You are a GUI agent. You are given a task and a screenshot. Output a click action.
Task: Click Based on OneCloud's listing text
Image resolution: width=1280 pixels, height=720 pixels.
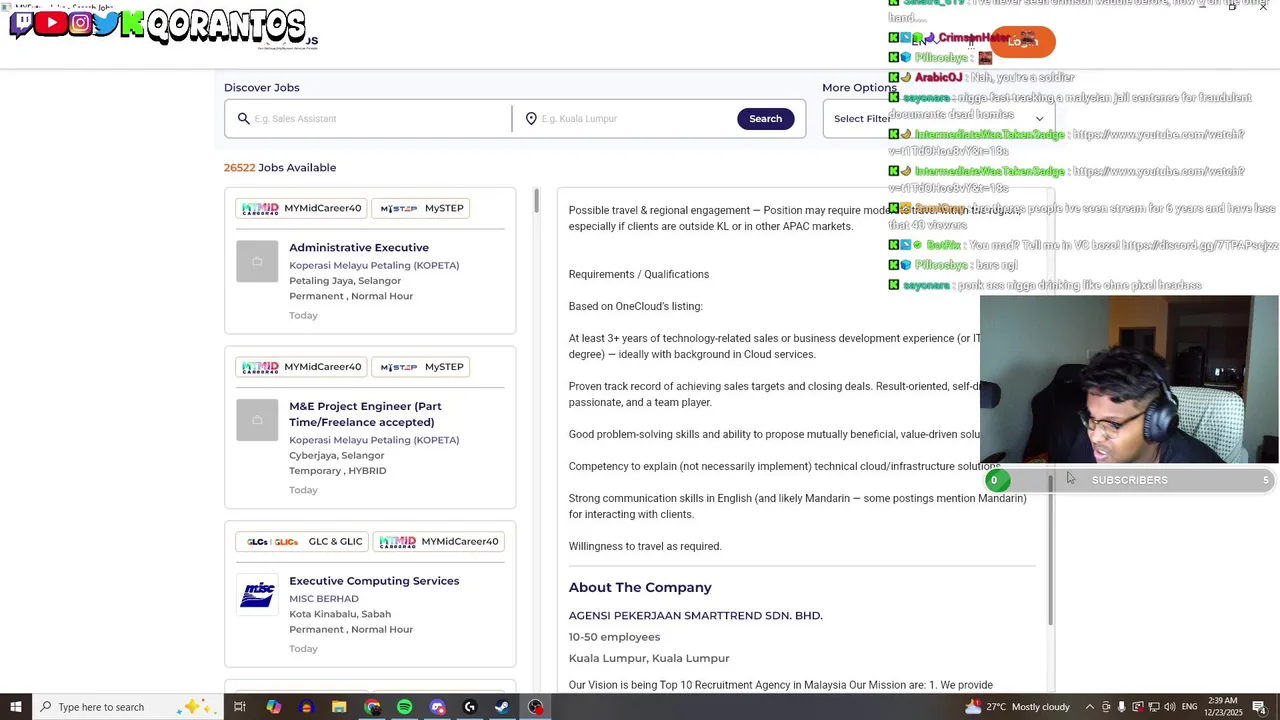636,306
